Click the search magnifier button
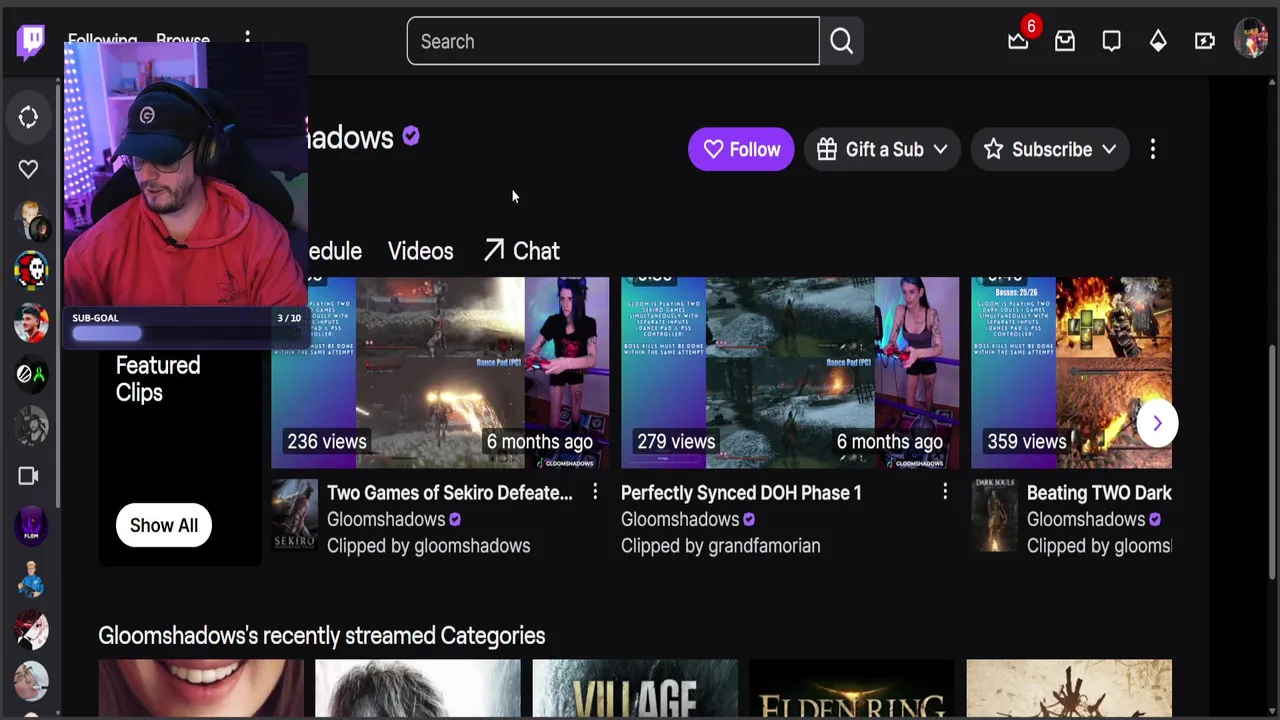The height and width of the screenshot is (720, 1280). pos(841,41)
